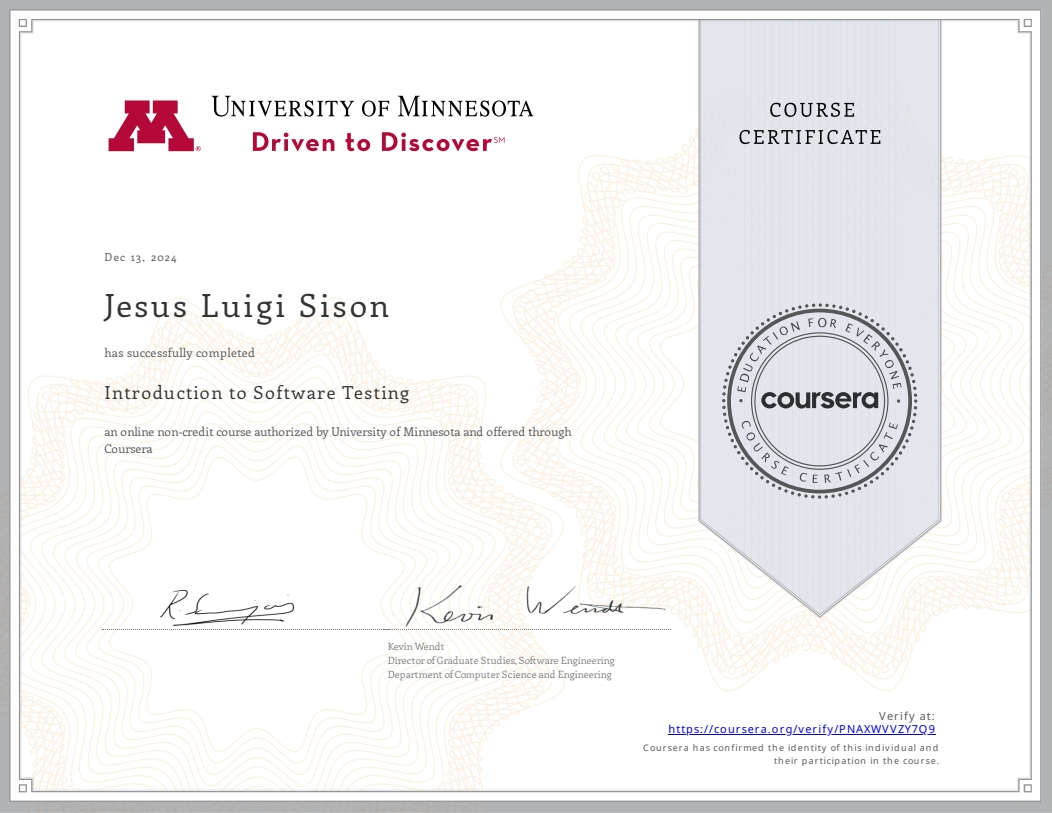Image resolution: width=1052 pixels, height=813 pixels.
Task: Click the 'Verify at:' label
Action: (906, 716)
